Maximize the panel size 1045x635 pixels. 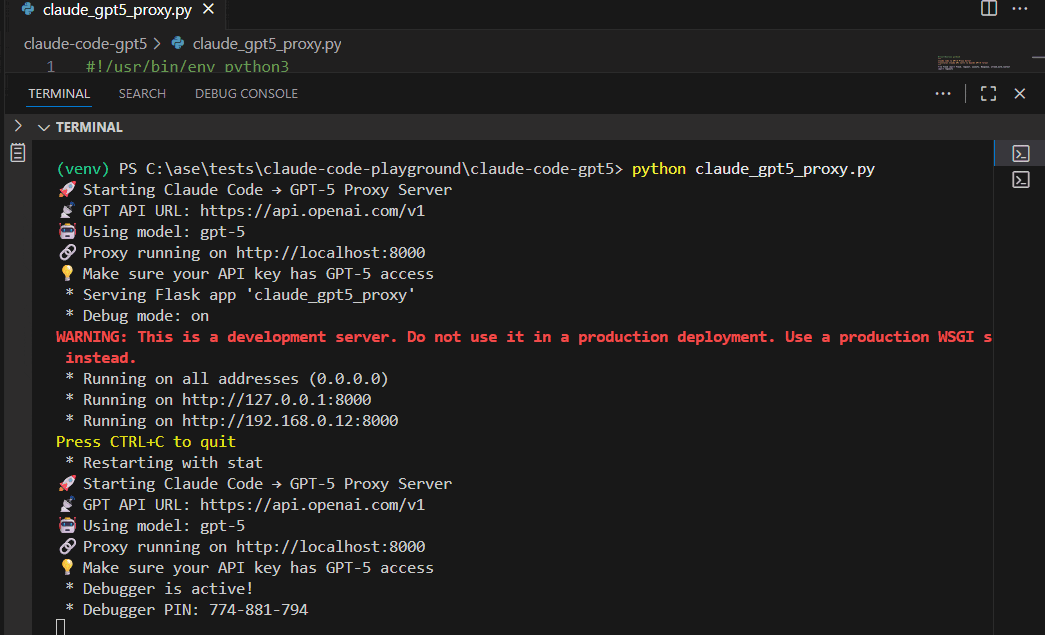pos(988,94)
